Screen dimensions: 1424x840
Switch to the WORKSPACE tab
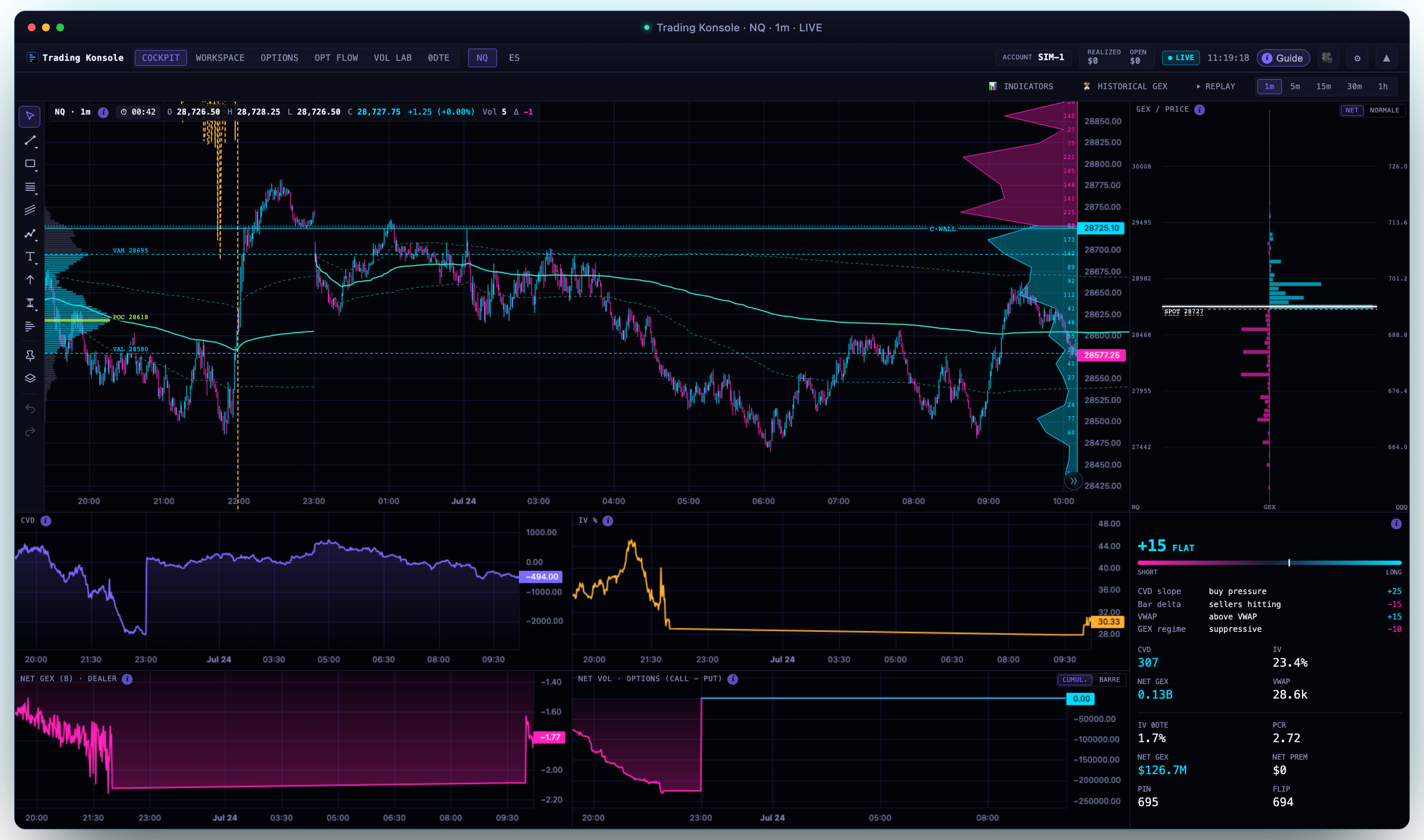pos(220,58)
